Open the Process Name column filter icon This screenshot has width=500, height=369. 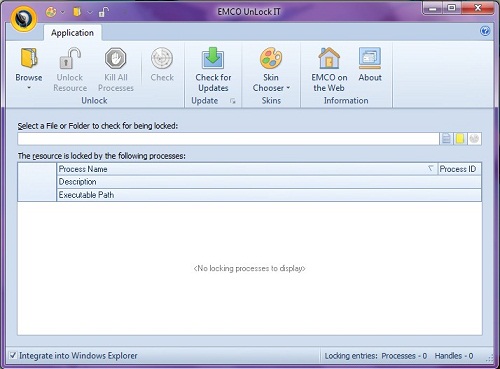point(431,169)
